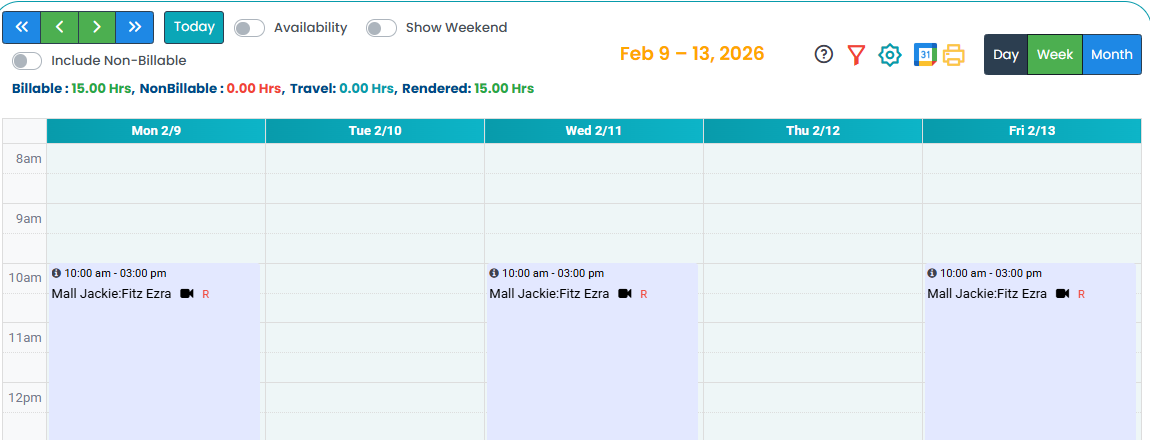1150x440 pixels.
Task: Click the Today button
Action: pyautogui.click(x=194, y=27)
